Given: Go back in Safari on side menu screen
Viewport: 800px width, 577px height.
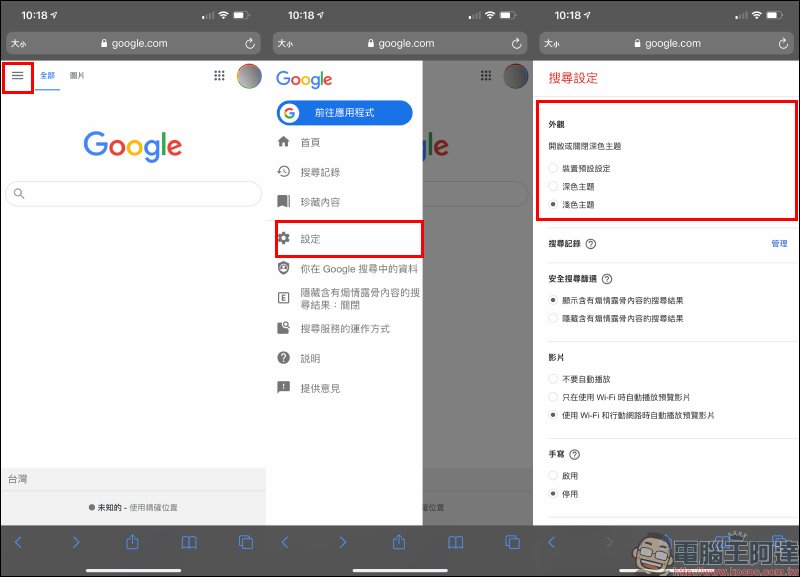Looking at the screenshot, I should [285, 542].
